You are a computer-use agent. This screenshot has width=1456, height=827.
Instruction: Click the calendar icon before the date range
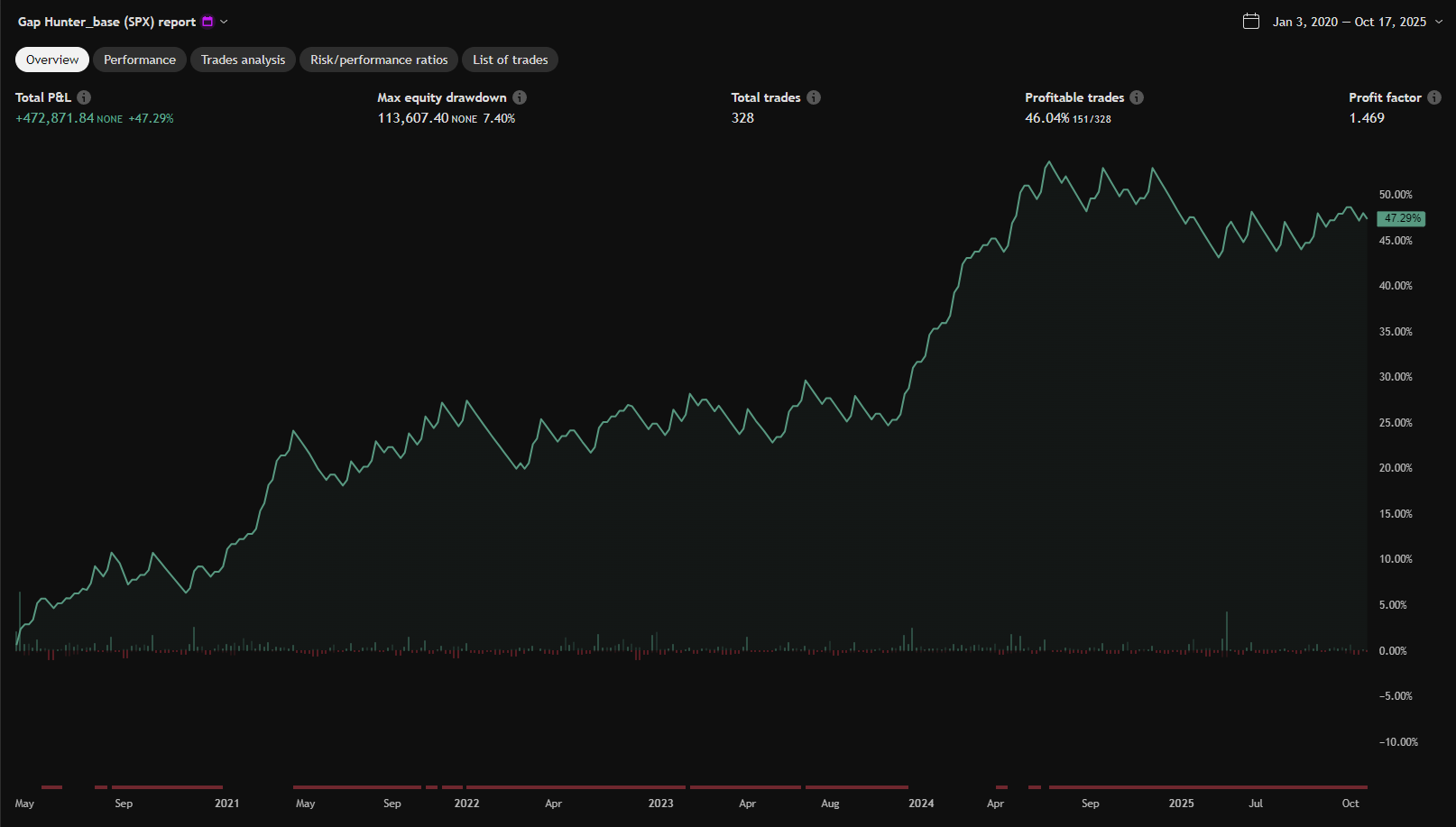1251,22
